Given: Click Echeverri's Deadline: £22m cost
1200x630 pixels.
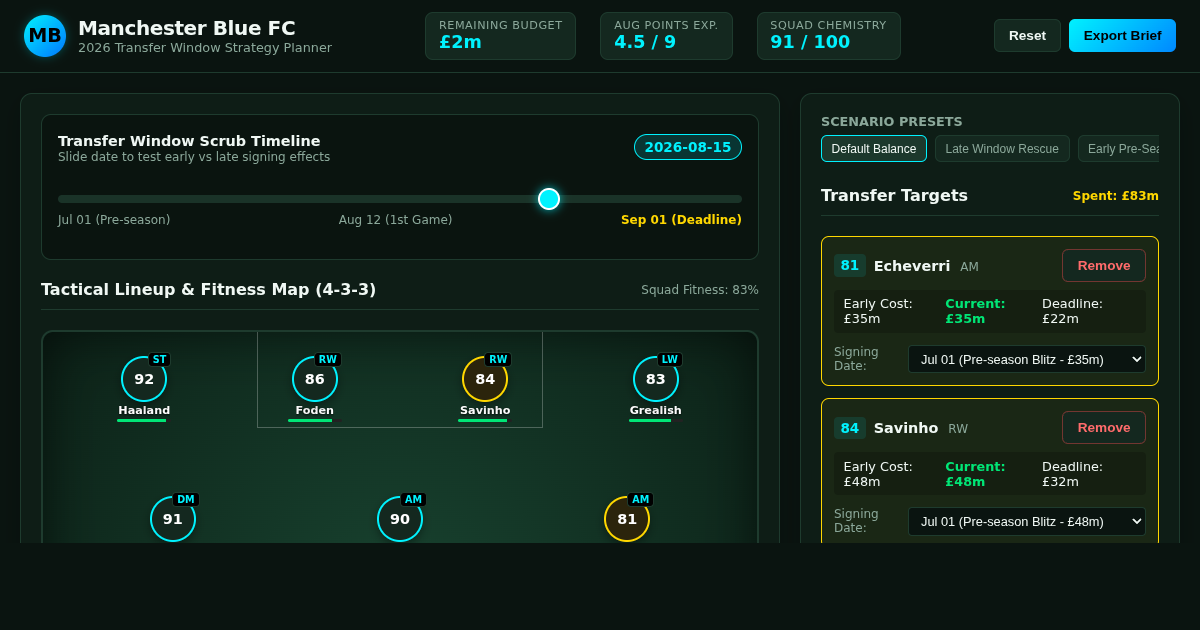Looking at the screenshot, I should pyautogui.click(x=1072, y=311).
